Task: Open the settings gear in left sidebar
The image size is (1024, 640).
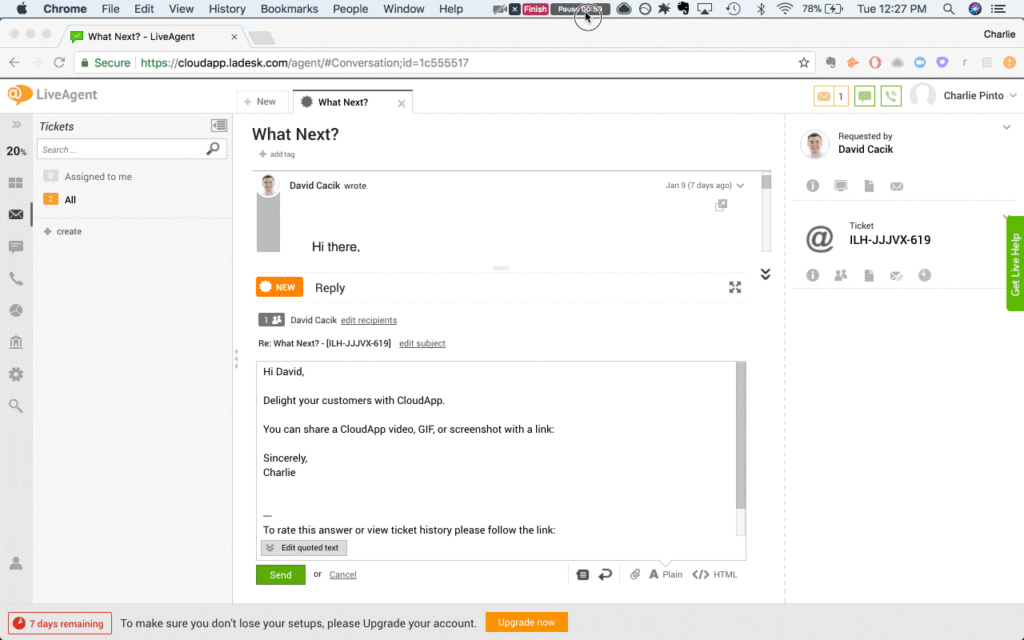Action: coord(15,374)
